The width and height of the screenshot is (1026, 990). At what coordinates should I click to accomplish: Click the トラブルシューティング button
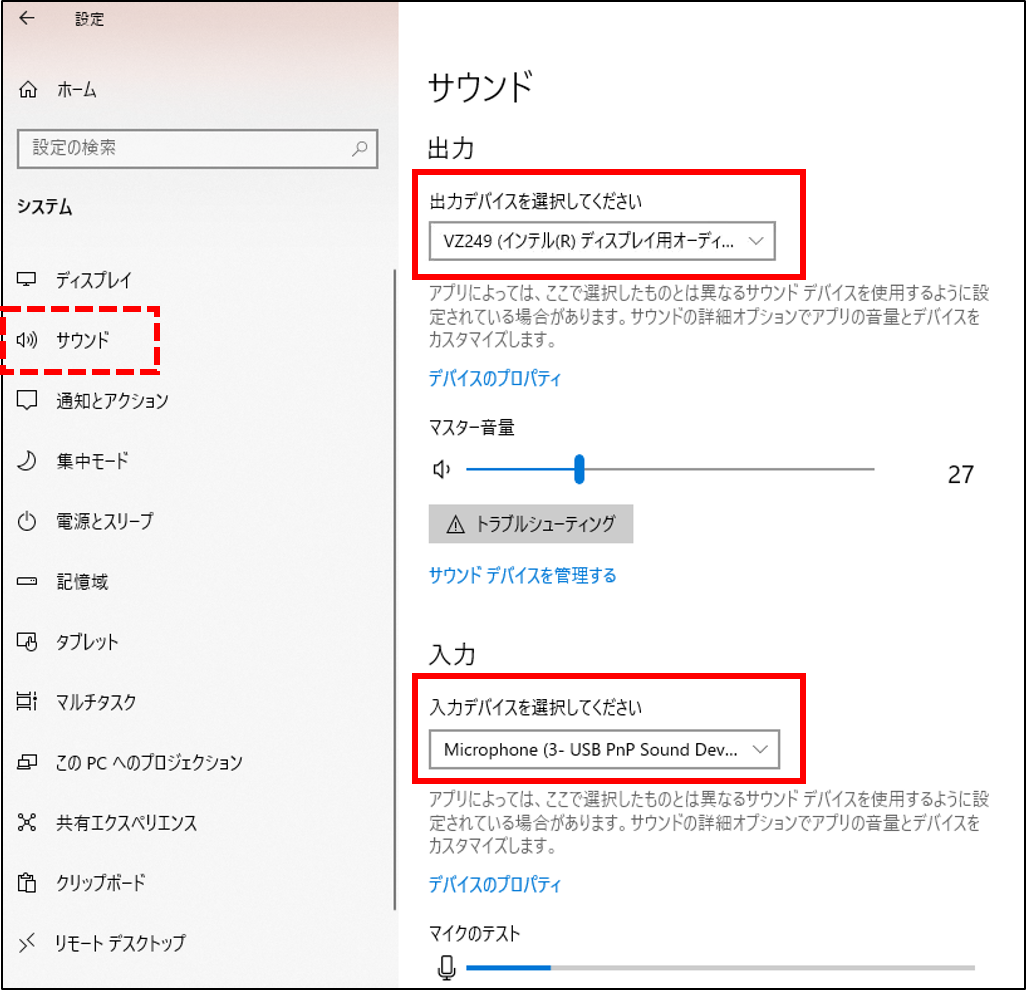point(531,524)
